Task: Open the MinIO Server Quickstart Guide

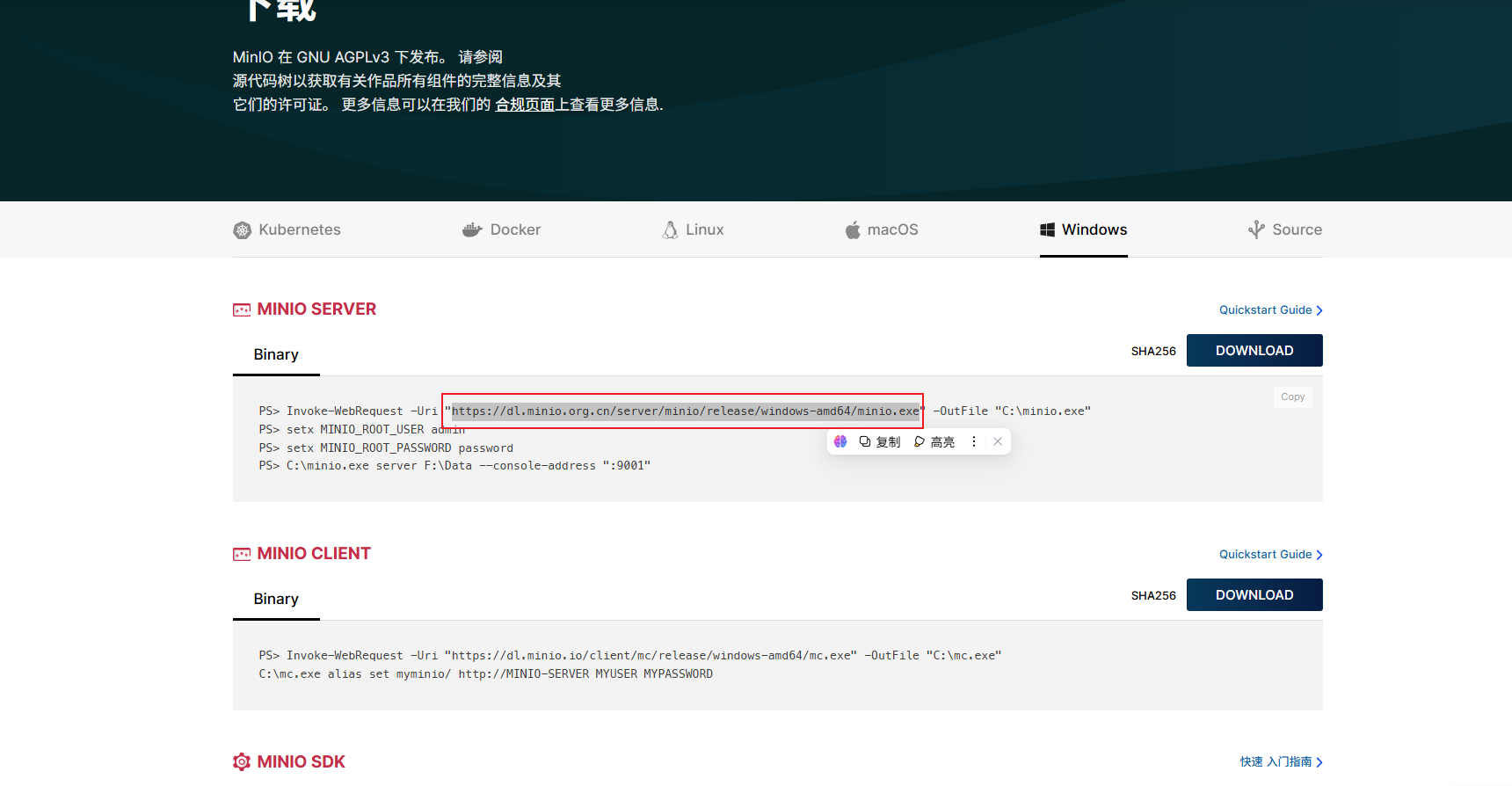Action: pyautogui.click(x=1270, y=310)
